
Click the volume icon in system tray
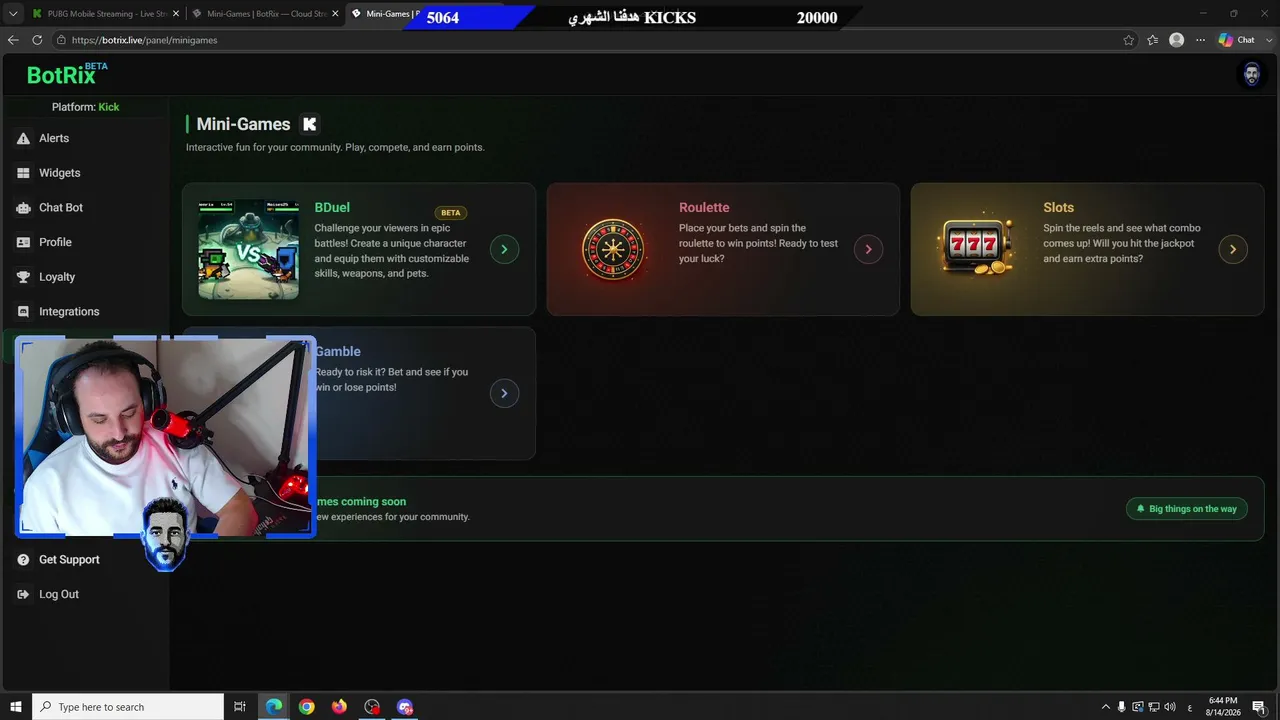1170,707
